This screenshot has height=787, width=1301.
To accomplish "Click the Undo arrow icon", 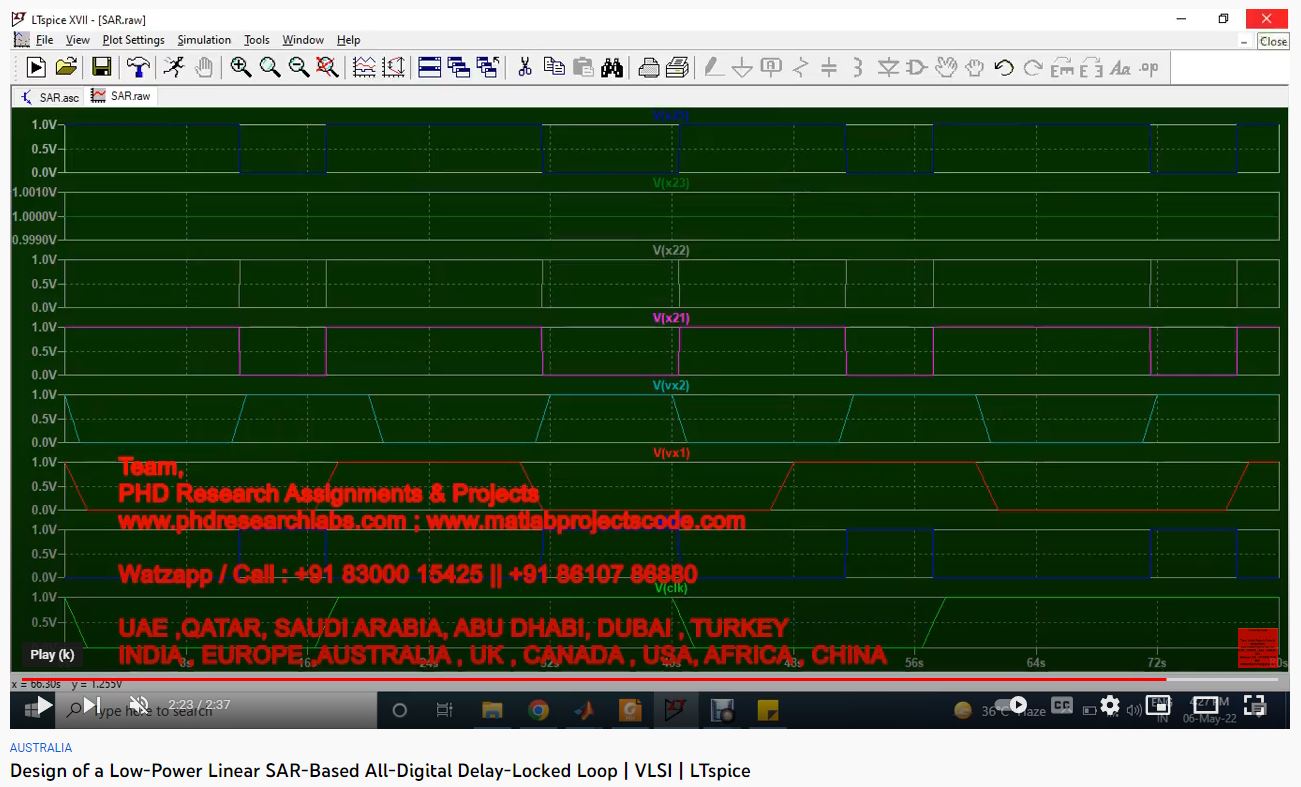I will pyautogui.click(x=1004, y=67).
